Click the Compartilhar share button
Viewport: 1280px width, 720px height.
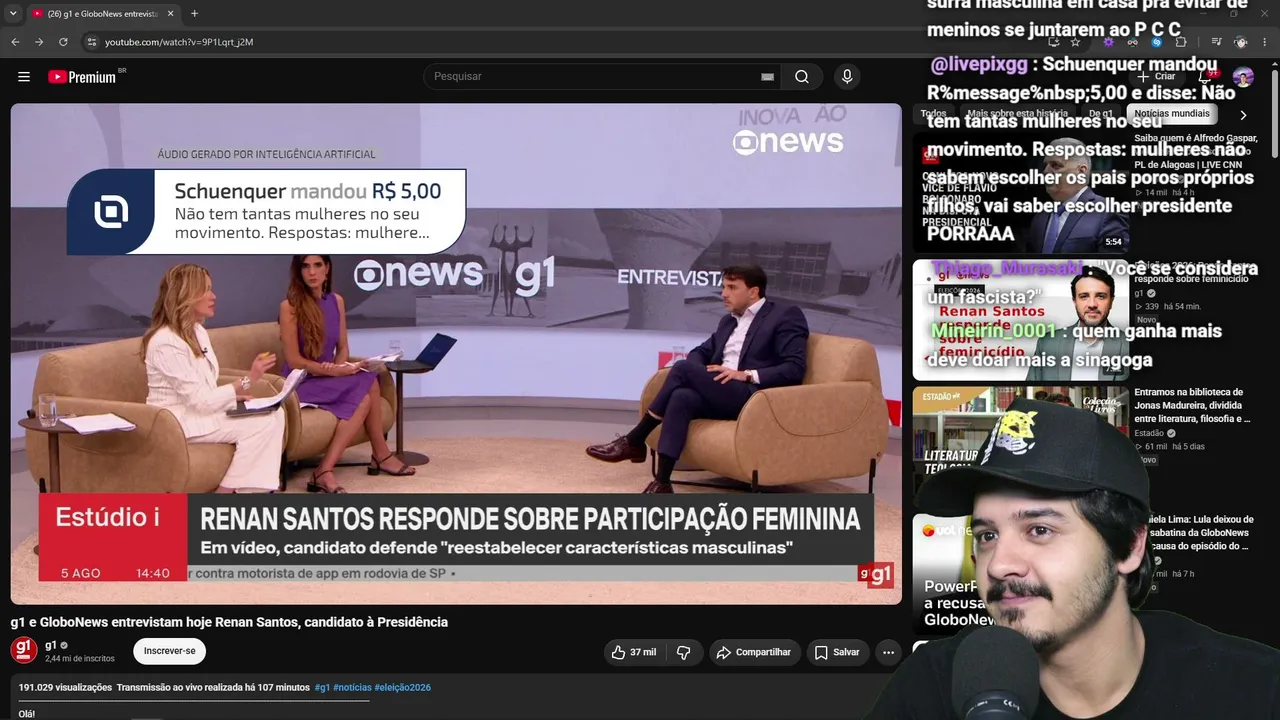coord(755,652)
